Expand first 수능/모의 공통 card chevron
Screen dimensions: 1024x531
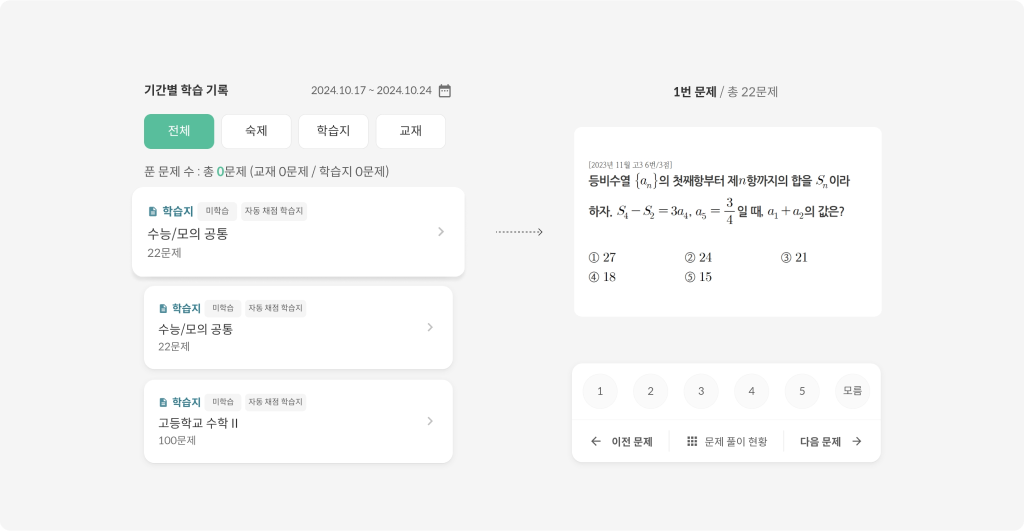pyautogui.click(x=441, y=232)
